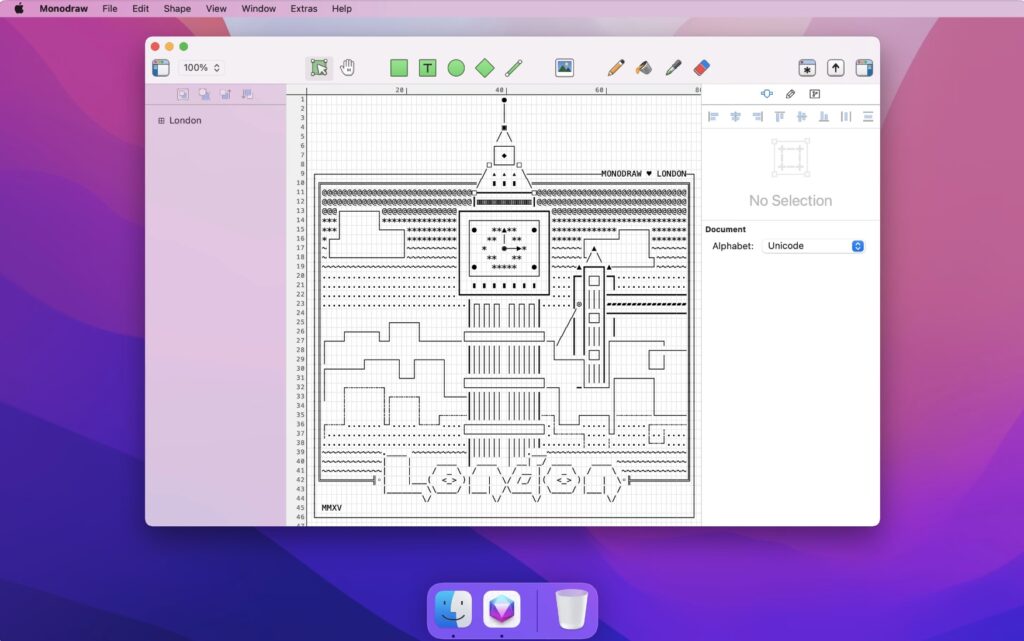Click the export upload arrow button

(x=835, y=68)
